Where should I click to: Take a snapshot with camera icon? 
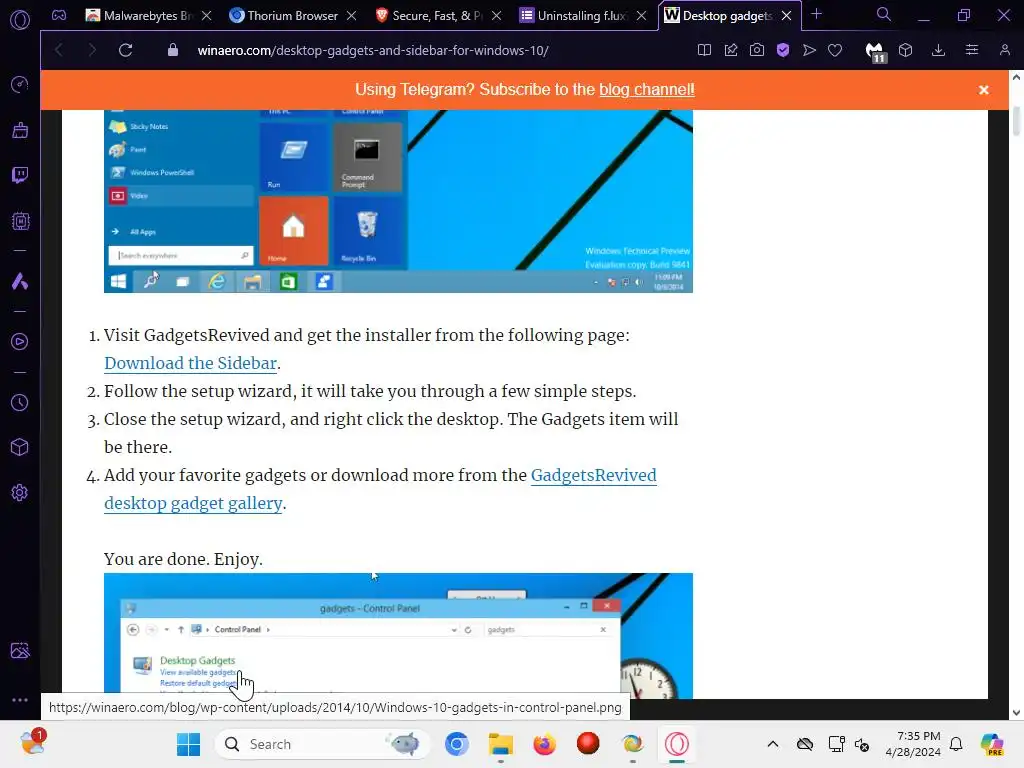pos(757,50)
